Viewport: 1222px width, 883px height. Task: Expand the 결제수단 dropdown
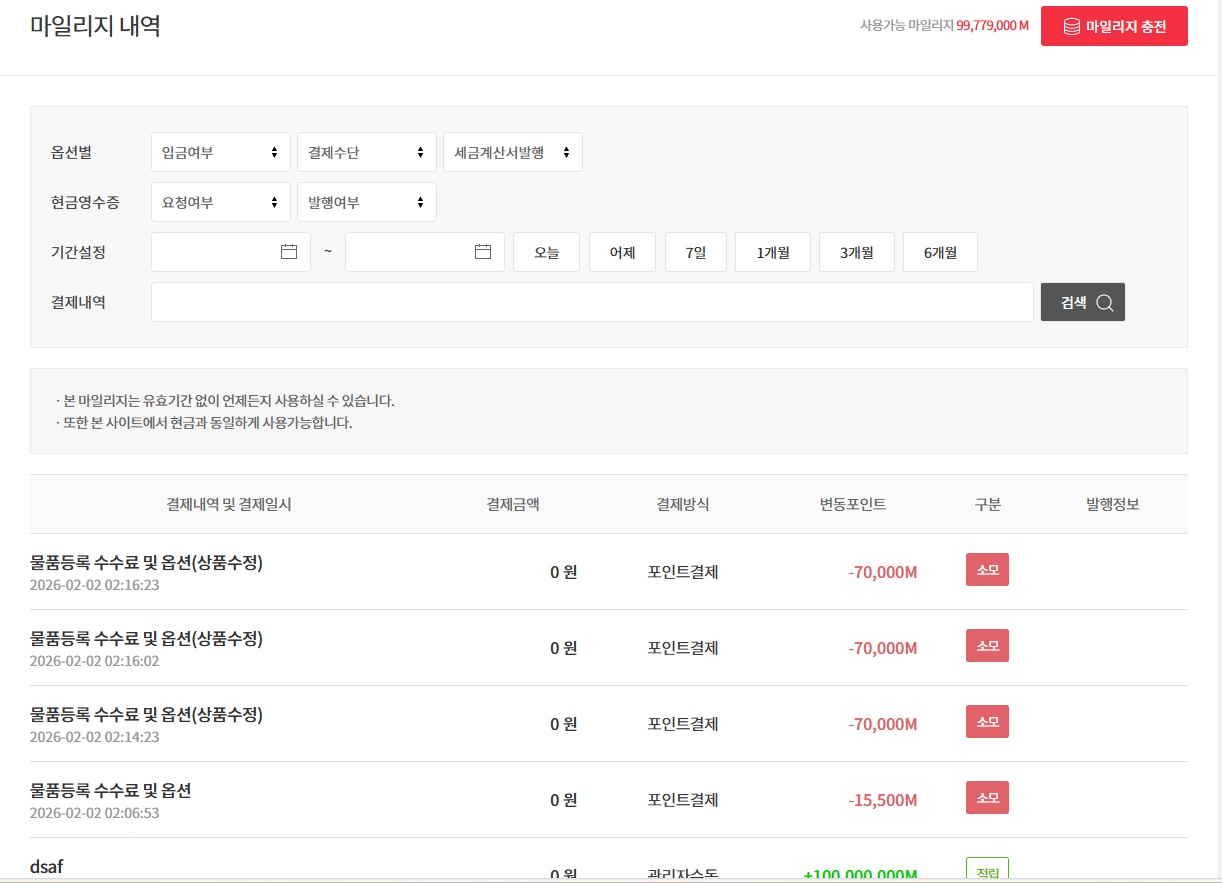coord(366,152)
